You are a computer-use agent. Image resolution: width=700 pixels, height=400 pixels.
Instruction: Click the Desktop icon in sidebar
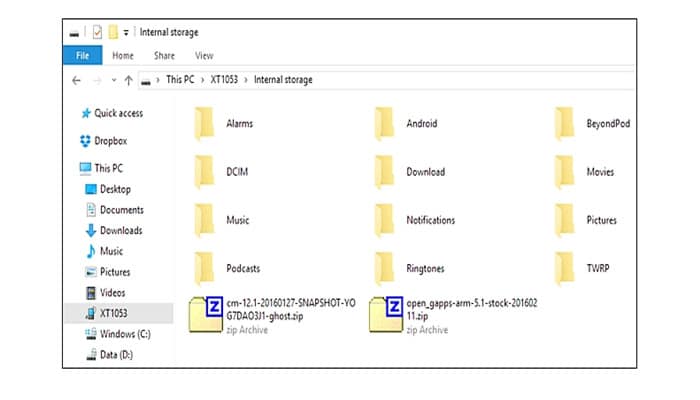tap(91, 189)
